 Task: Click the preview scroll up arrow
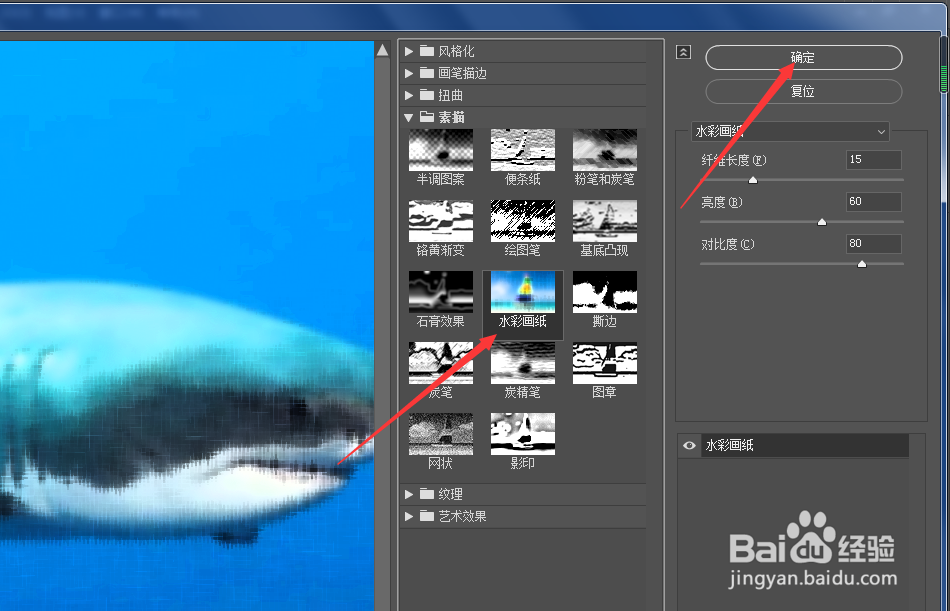pos(382,50)
